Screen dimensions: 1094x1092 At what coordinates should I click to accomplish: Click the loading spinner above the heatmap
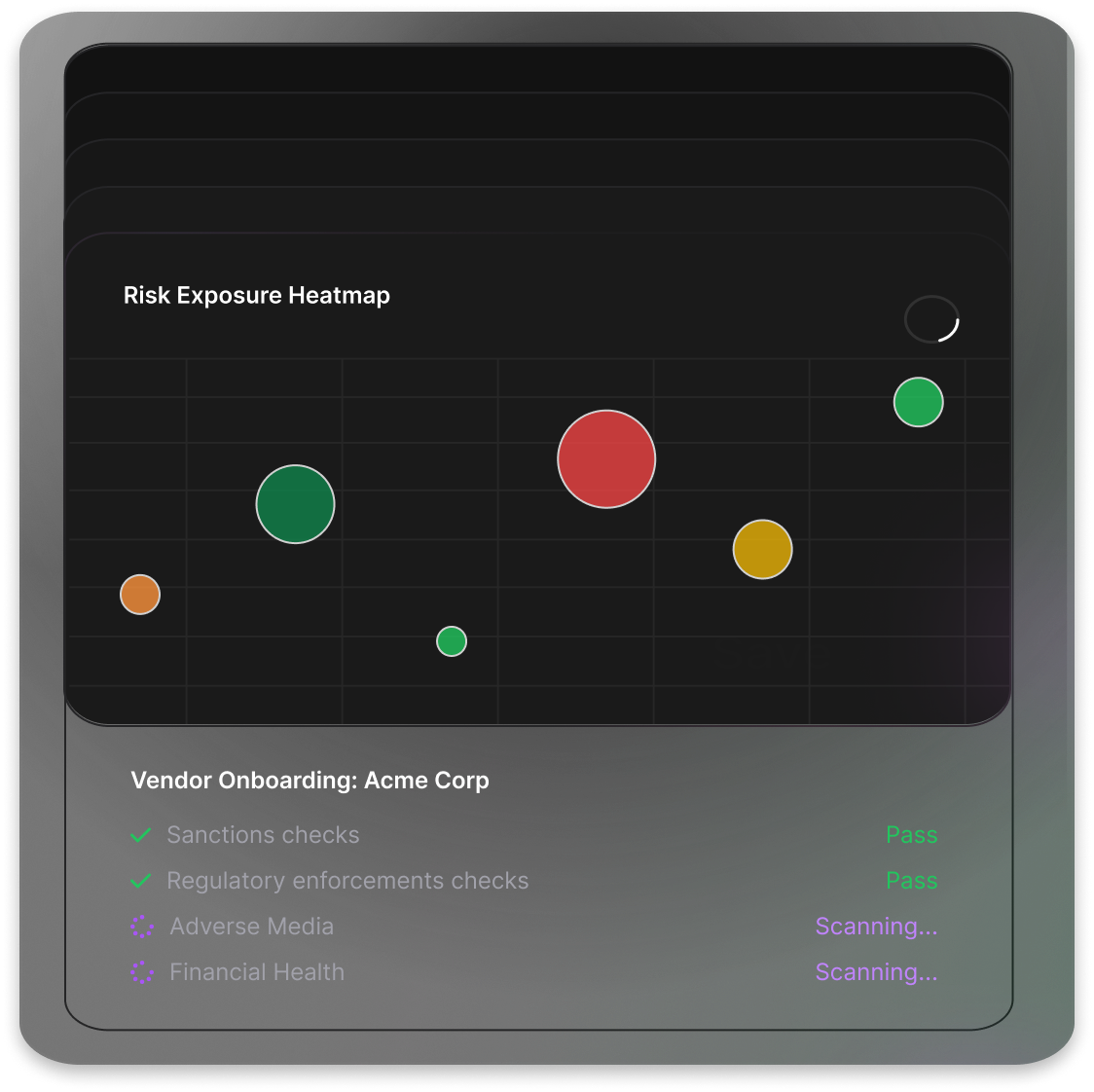931,319
